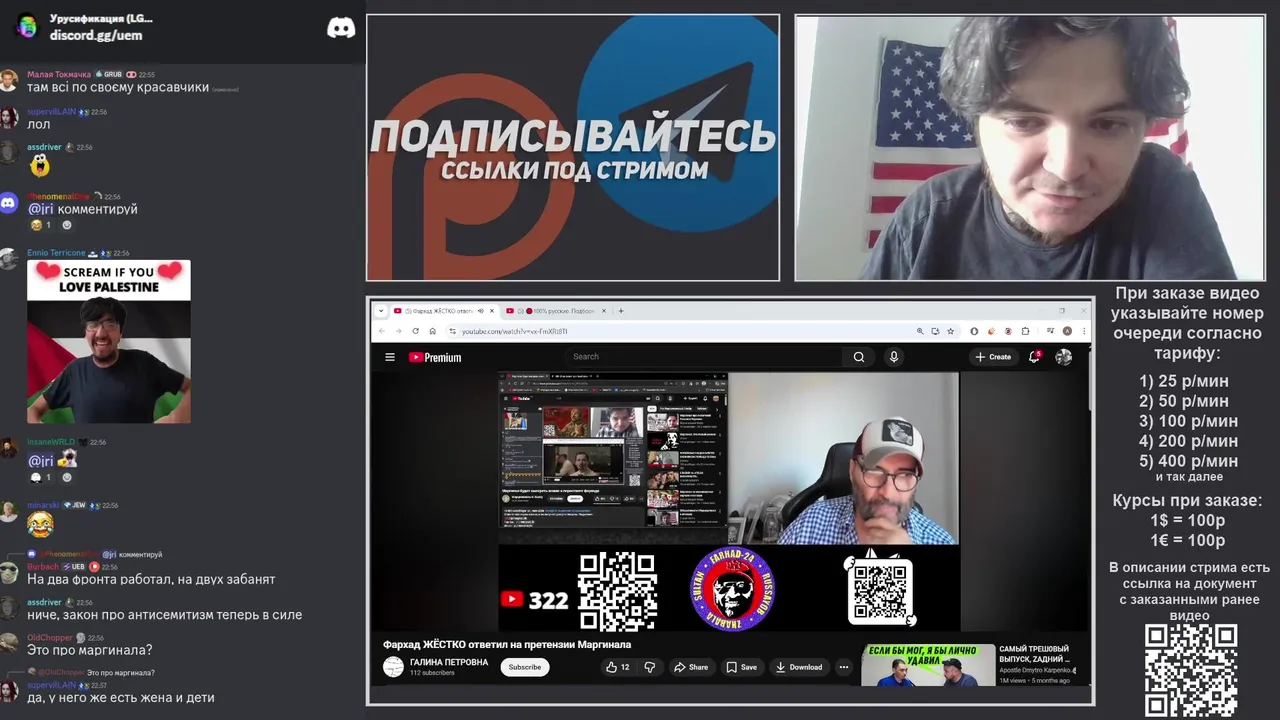Click message На два фронта работал
Screen dimensions: 1280x720
[151, 579]
